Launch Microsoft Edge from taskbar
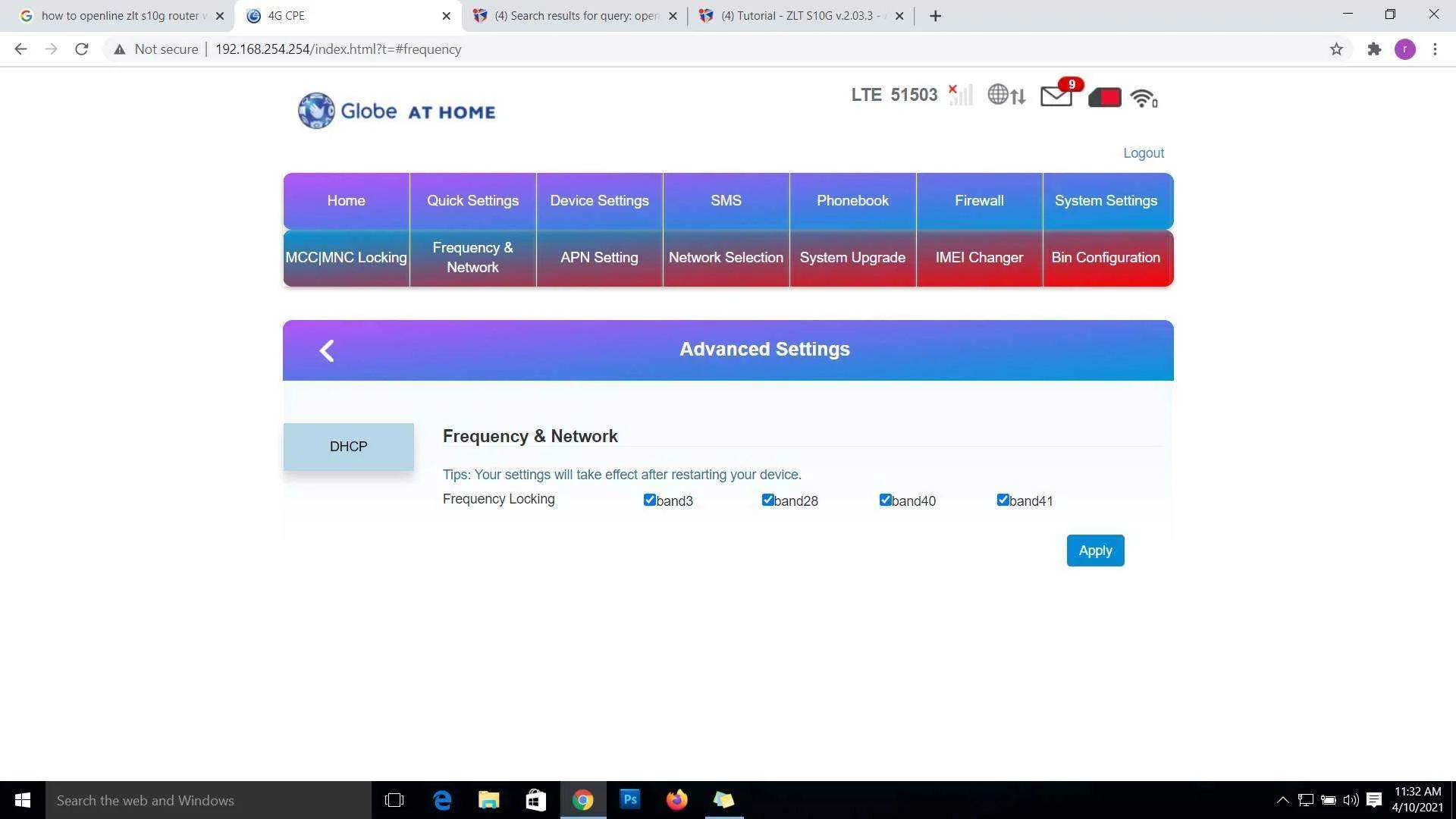 tap(442, 800)
